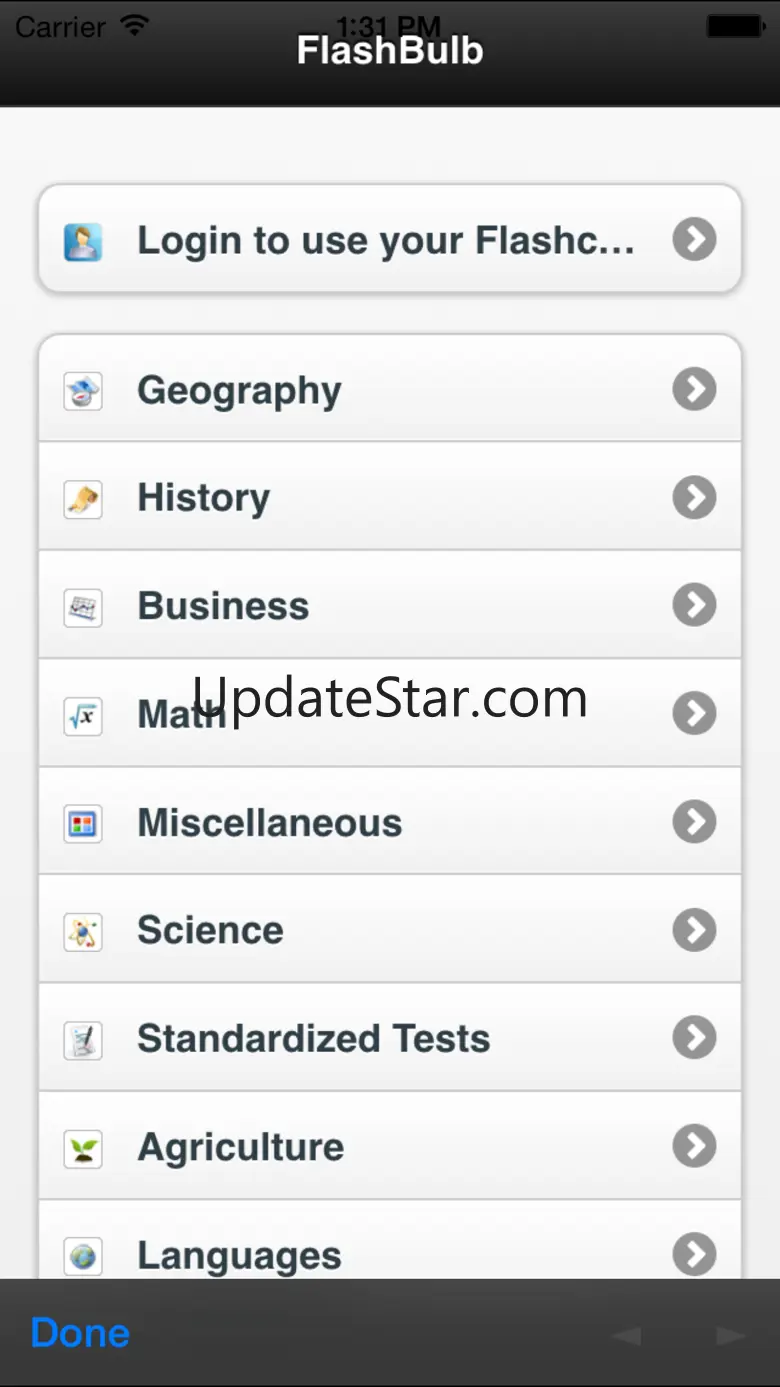Image resolution: width=780 pixels, height=1387 pixels.
Task: Tap Login to use your Flashcards
Action: 385,240
